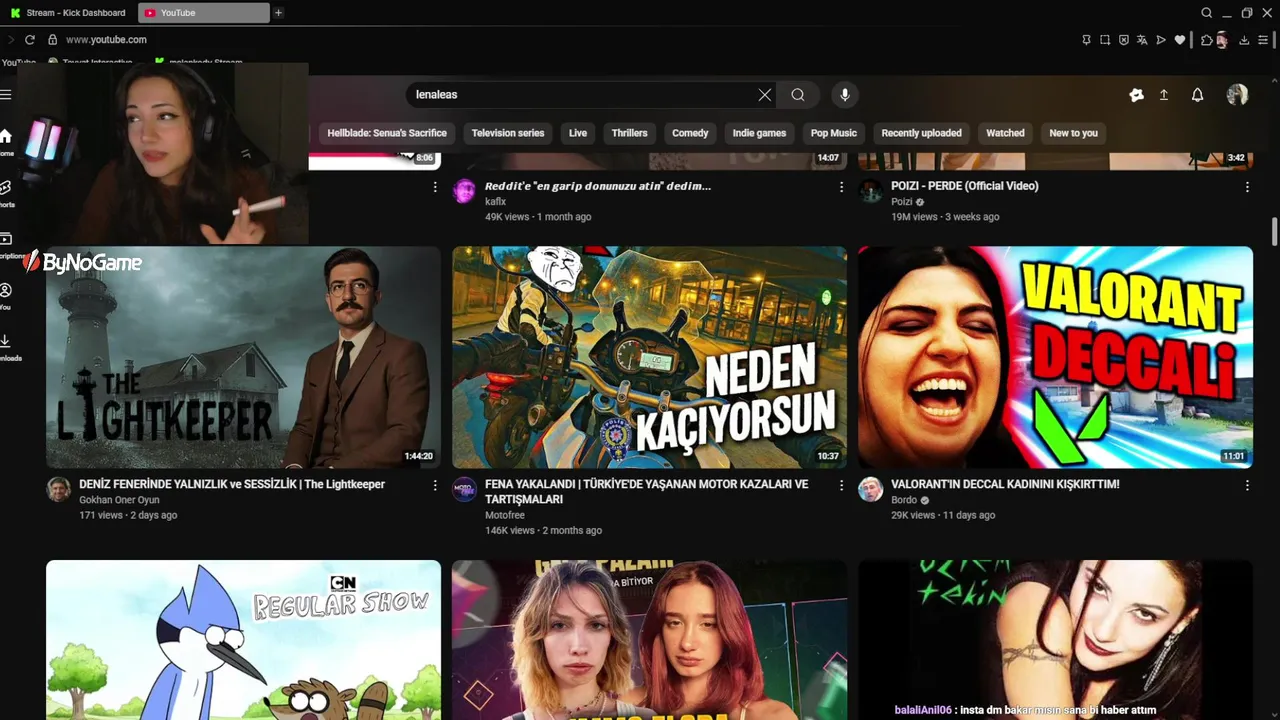This screenshot has width=1280, height=720.
Task: Select the Watched filter chip
Action: tap(1005, 133)
